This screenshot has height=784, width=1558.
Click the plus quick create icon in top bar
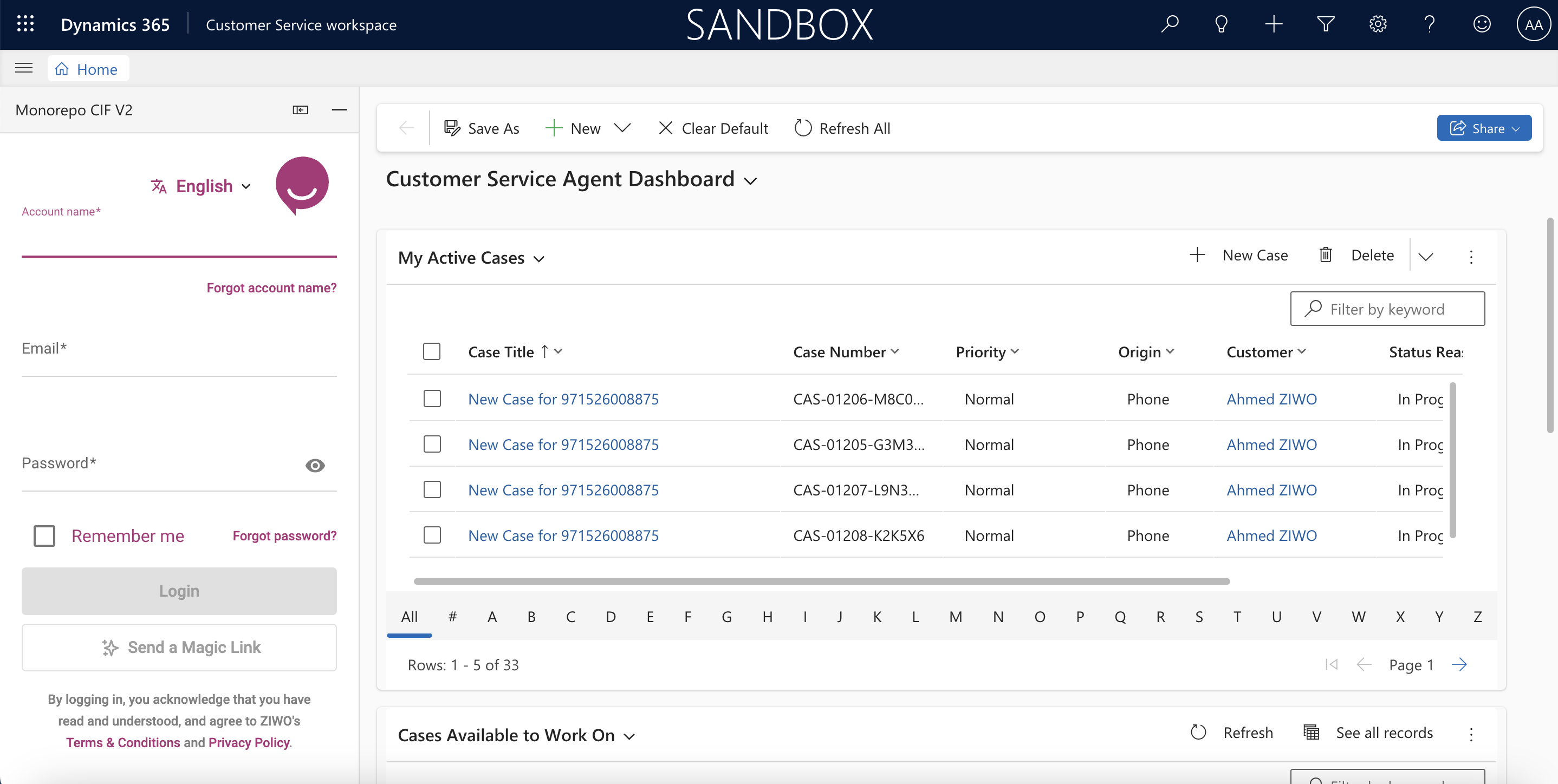coord(1274,24)
